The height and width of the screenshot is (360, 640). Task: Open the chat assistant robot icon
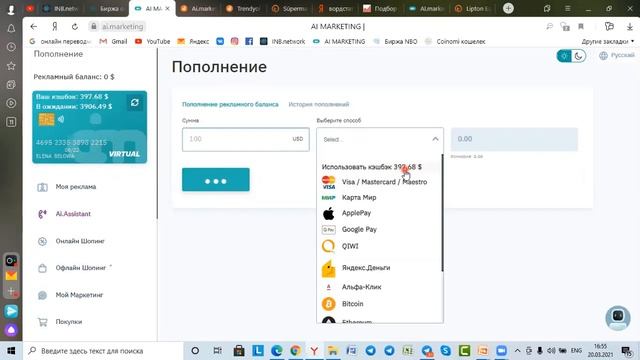pos(618,318)
